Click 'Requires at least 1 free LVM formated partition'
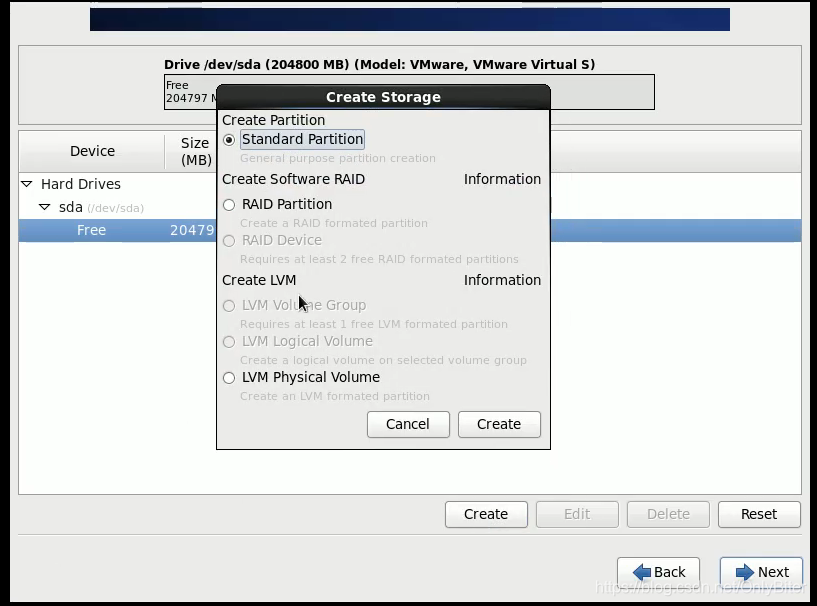This screenshot has height=606, width=817. (374, 324)
